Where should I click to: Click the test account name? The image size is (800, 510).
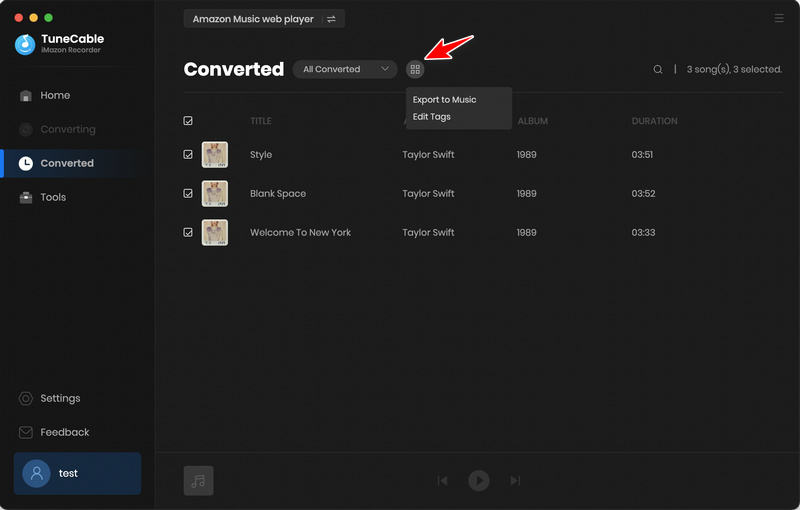[x=68, y=473]
